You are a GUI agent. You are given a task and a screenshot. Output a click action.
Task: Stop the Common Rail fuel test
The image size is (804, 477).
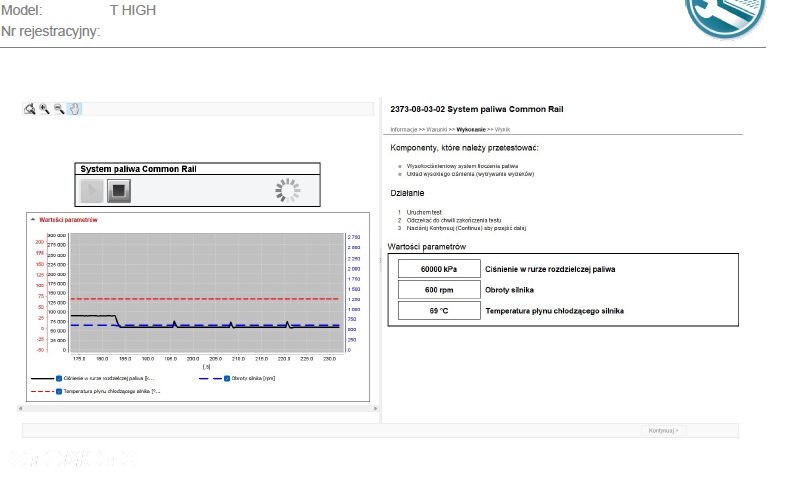119,191
